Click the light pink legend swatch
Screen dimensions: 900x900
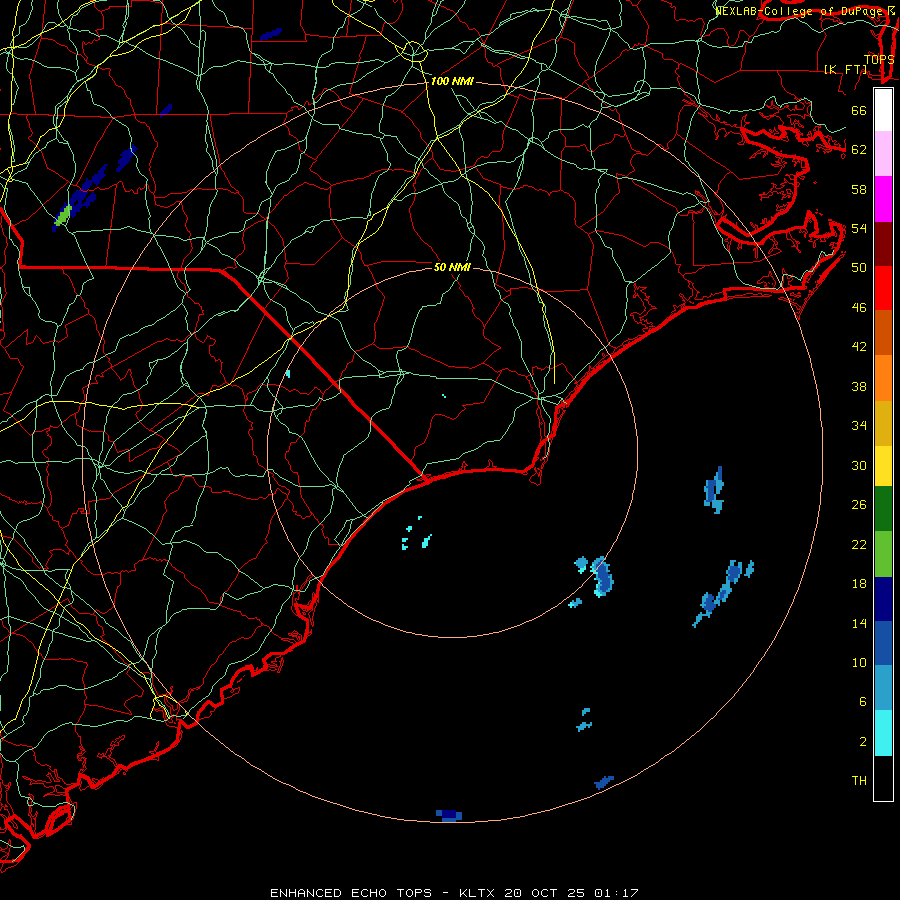883,153
